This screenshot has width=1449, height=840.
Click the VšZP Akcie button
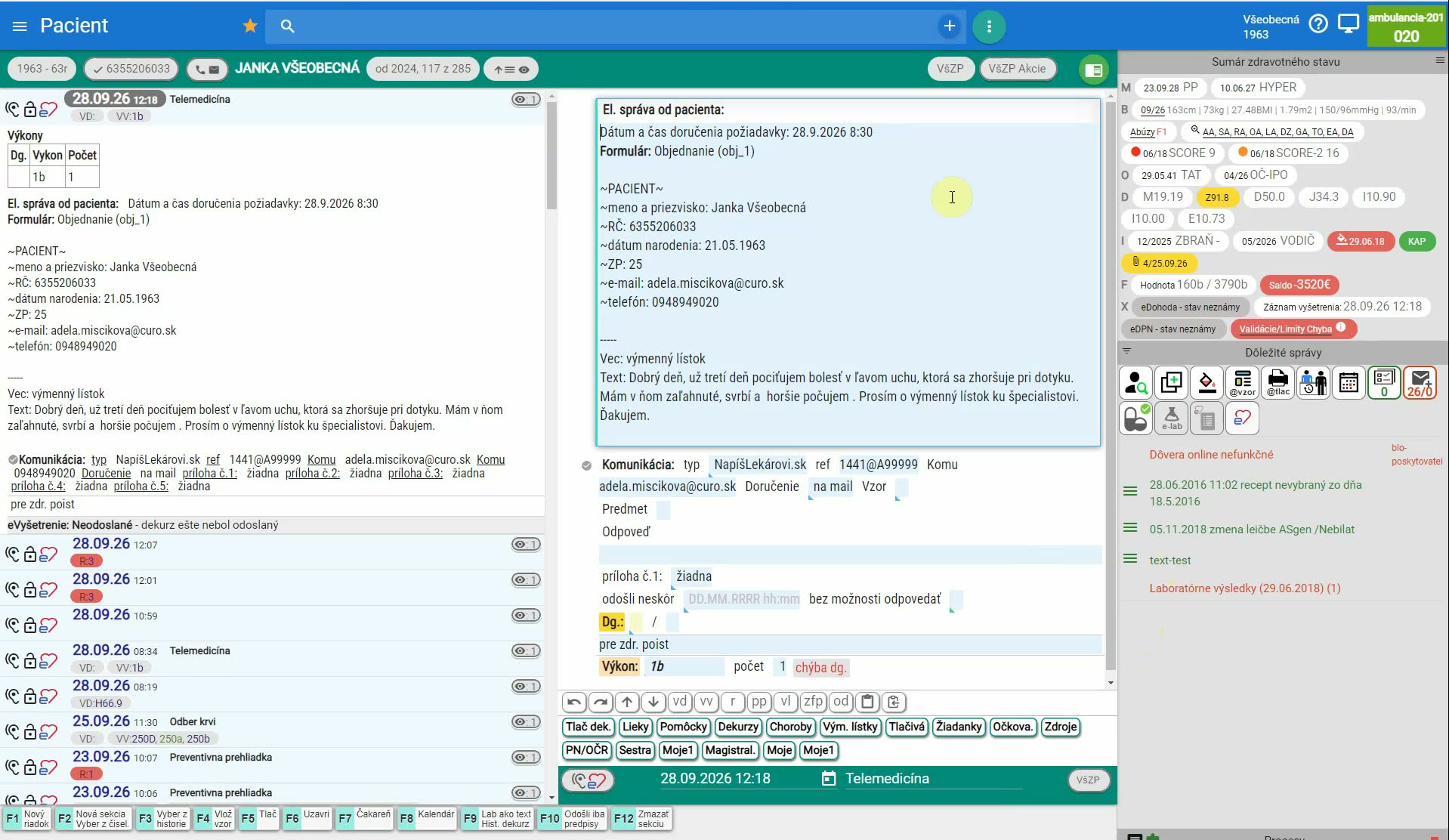point(1017,69)
